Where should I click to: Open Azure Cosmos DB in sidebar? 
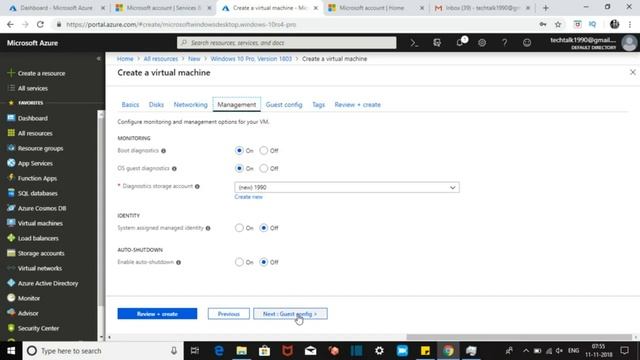tap(42, 208)
